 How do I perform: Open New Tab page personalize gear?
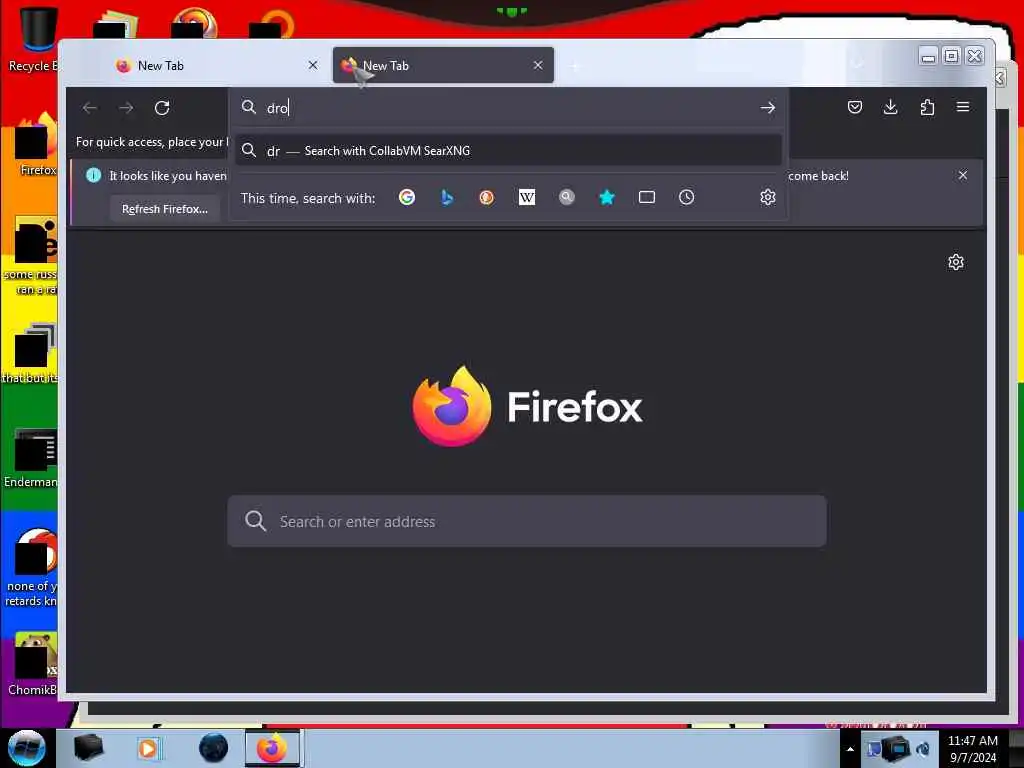[955, 263]
